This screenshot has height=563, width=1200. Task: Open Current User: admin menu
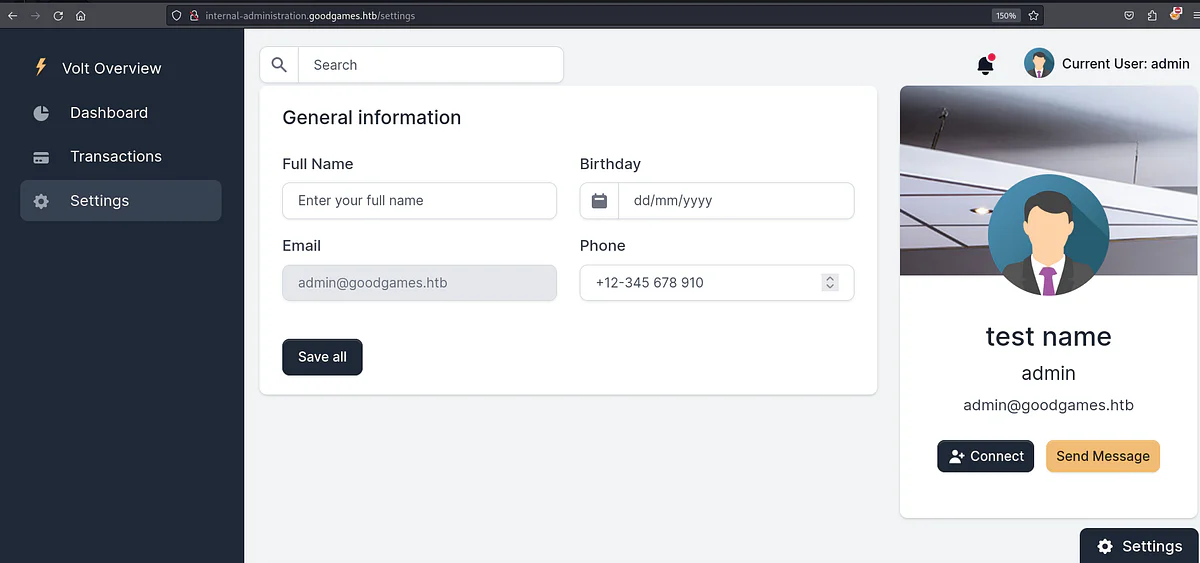(1106, 64)
